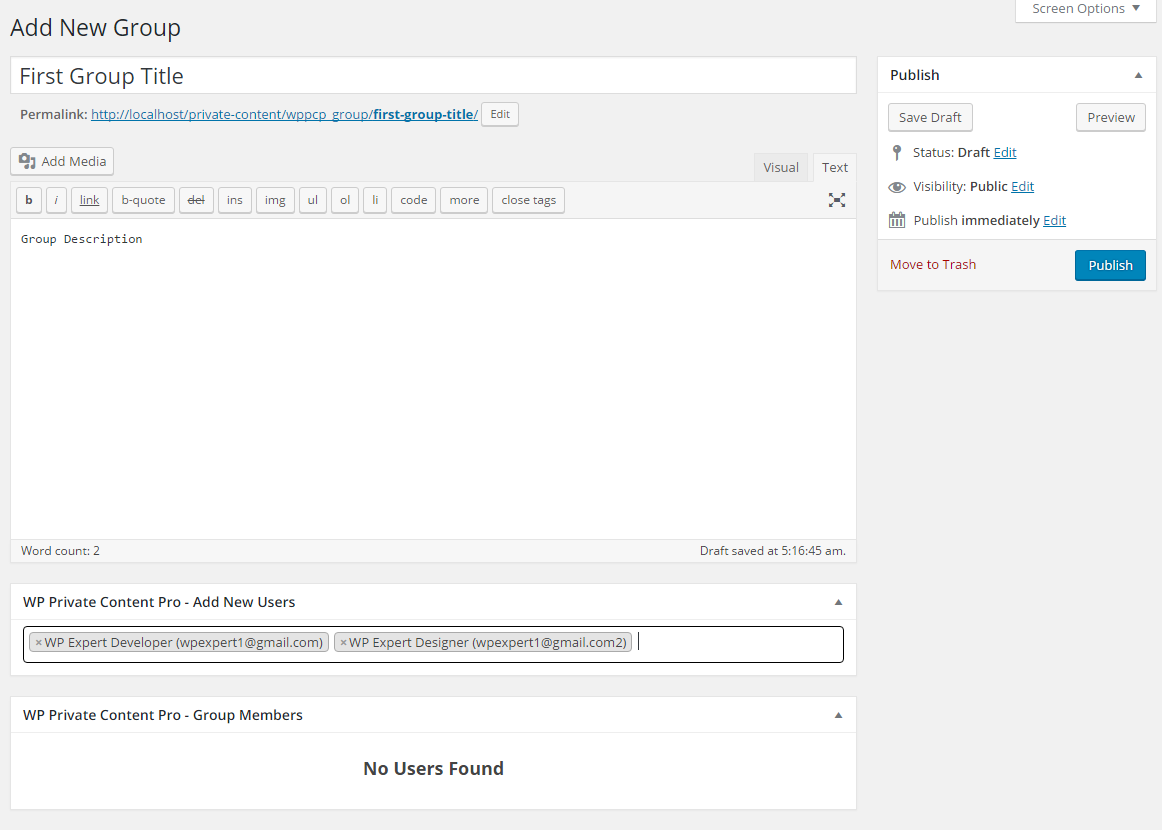Click the blue Publish button
This screenshot has width=1162, height=830.
(1110, 265)
